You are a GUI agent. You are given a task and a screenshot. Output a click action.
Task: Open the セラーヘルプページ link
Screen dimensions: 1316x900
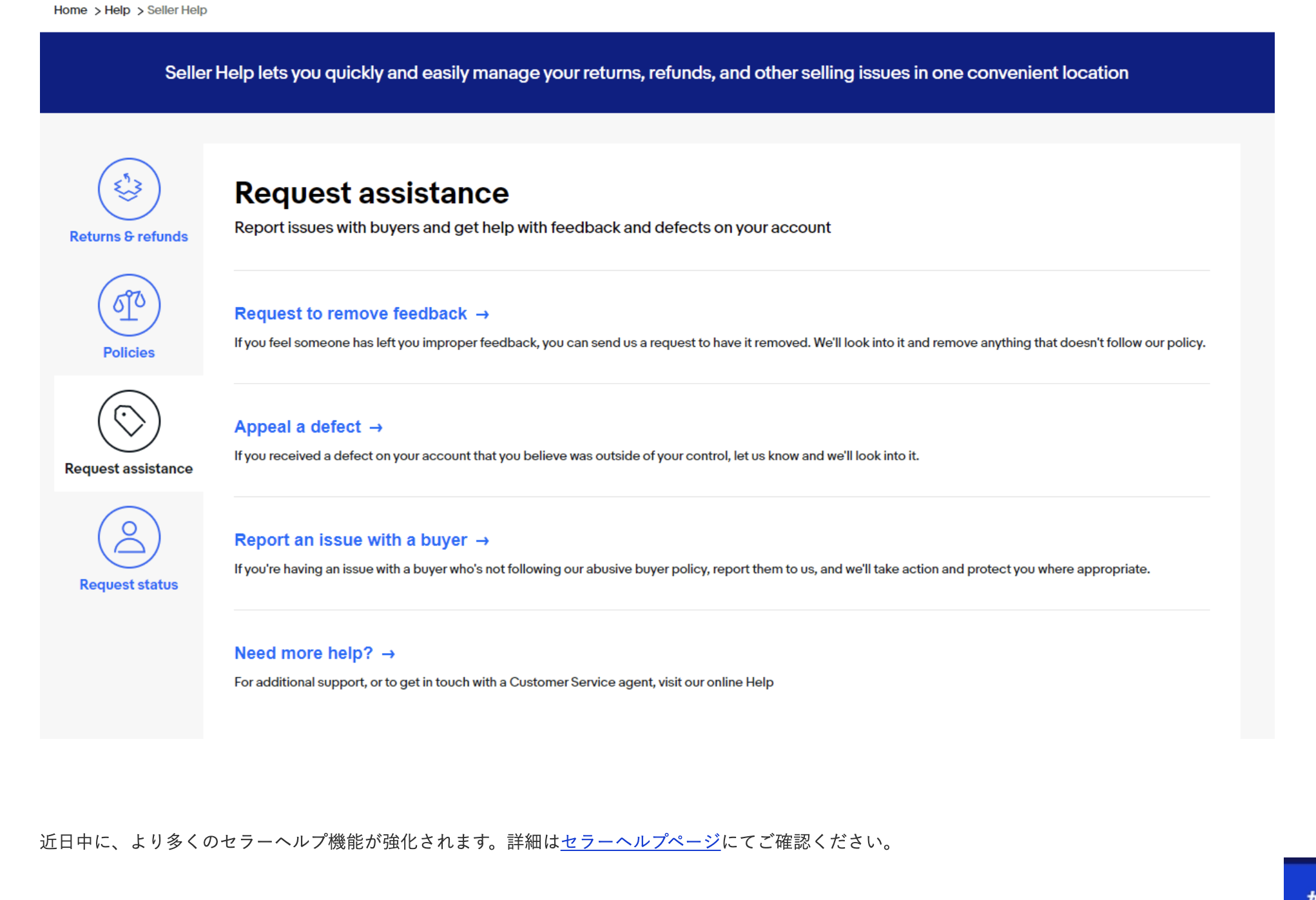point(640,841)
